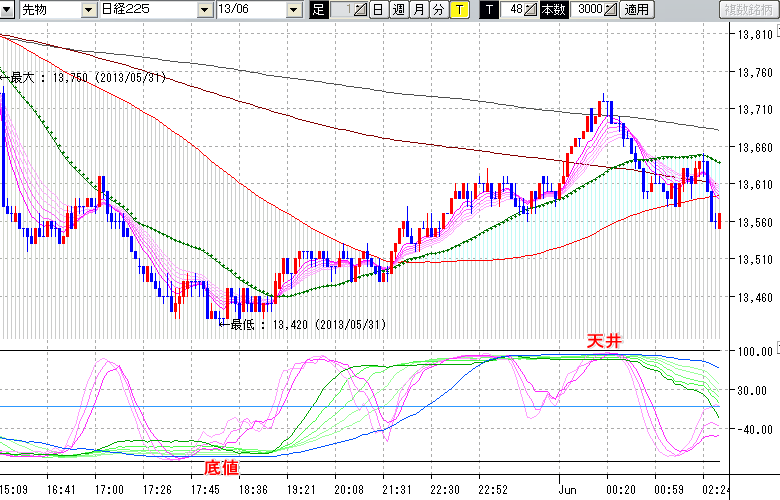This screenshot has width=780, height=500.
Task: Switch chart to daily 日 bars
Action: coord(377,10)
